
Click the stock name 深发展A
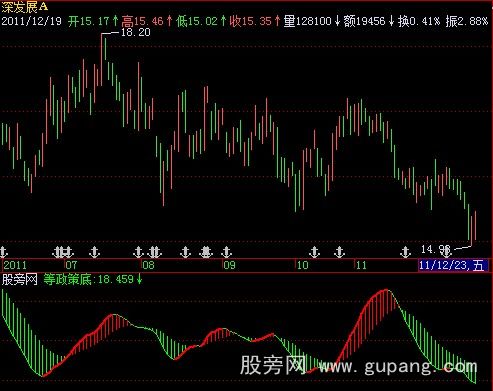(25, 6)
